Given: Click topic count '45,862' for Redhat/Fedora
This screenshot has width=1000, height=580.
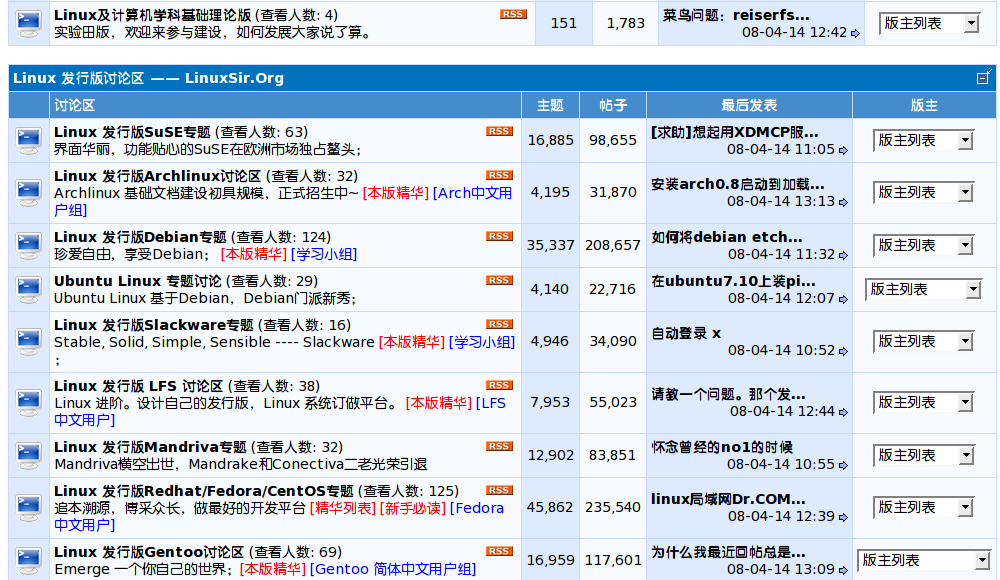Looking at the screenshot, I should [550, 507].
